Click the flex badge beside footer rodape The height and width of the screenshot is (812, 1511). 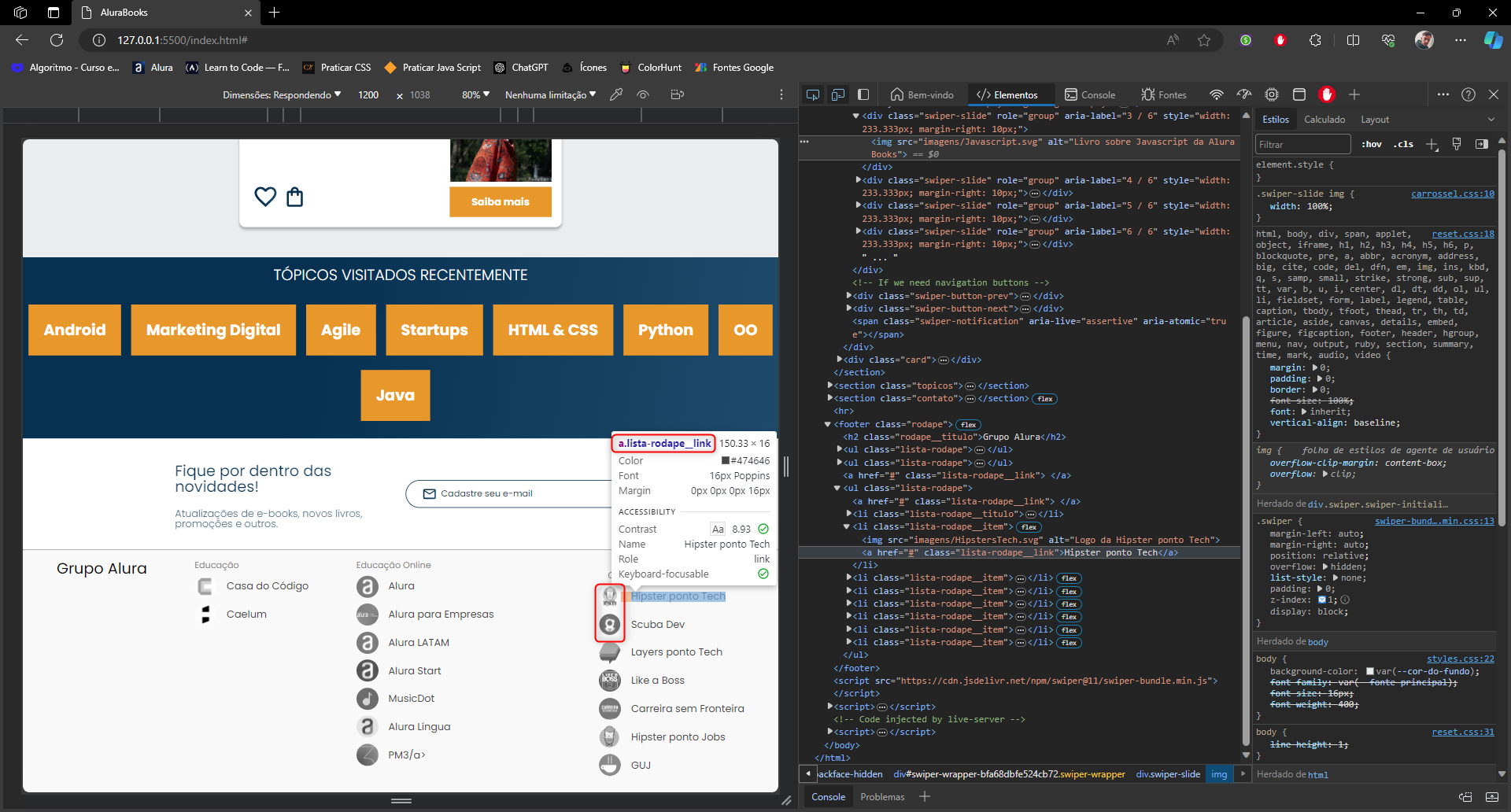pos(968,425)
